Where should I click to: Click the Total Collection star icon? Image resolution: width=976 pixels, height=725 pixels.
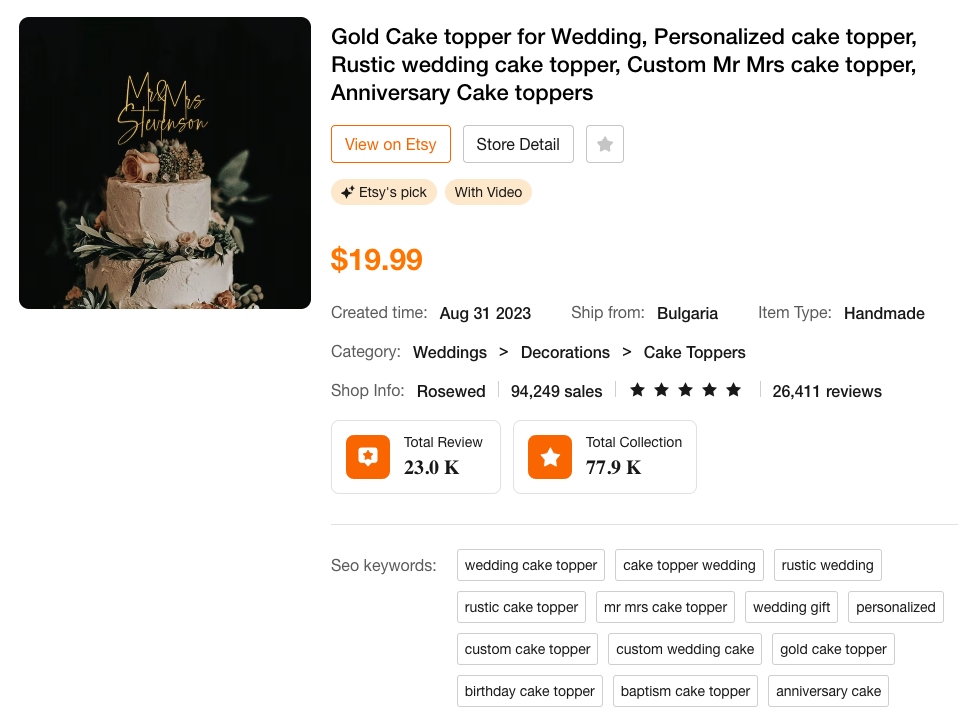pos(550,457)
